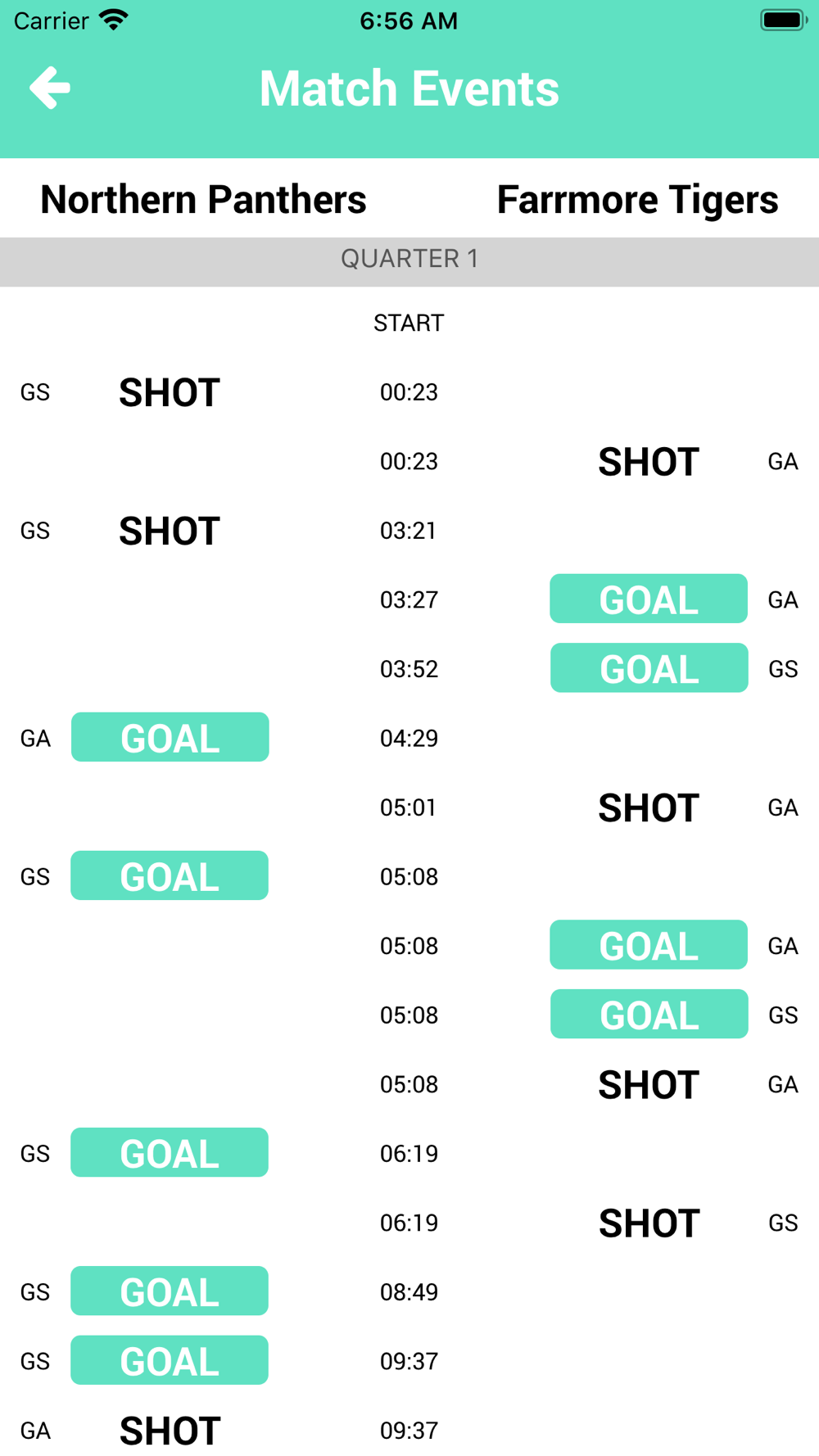Tap Tigers GOAL badge at 03:52
This screenshot has height=1456, width=819.
click(649, 668)
